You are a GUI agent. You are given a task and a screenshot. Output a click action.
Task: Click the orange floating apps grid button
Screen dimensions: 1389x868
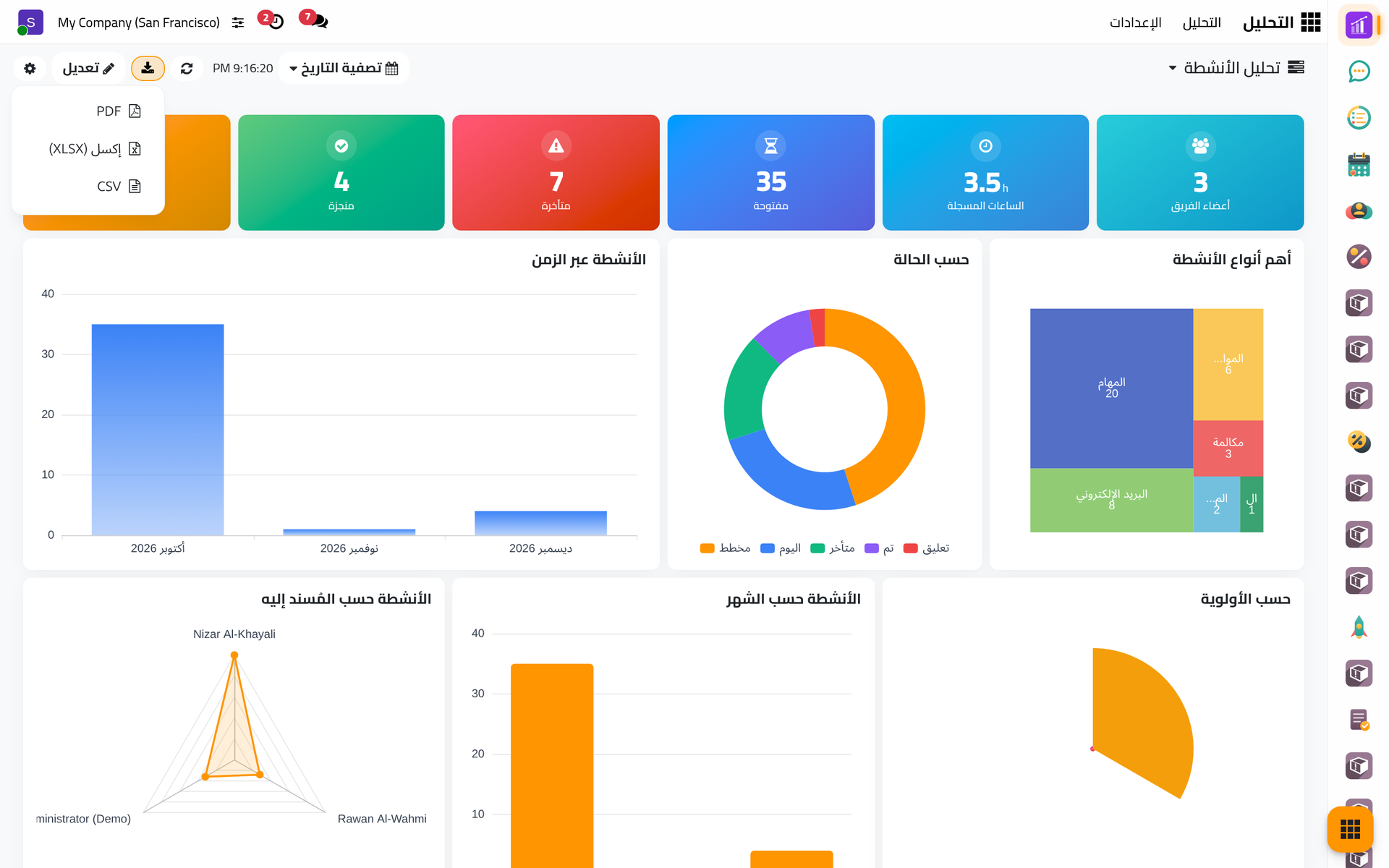click(1350, 829)
